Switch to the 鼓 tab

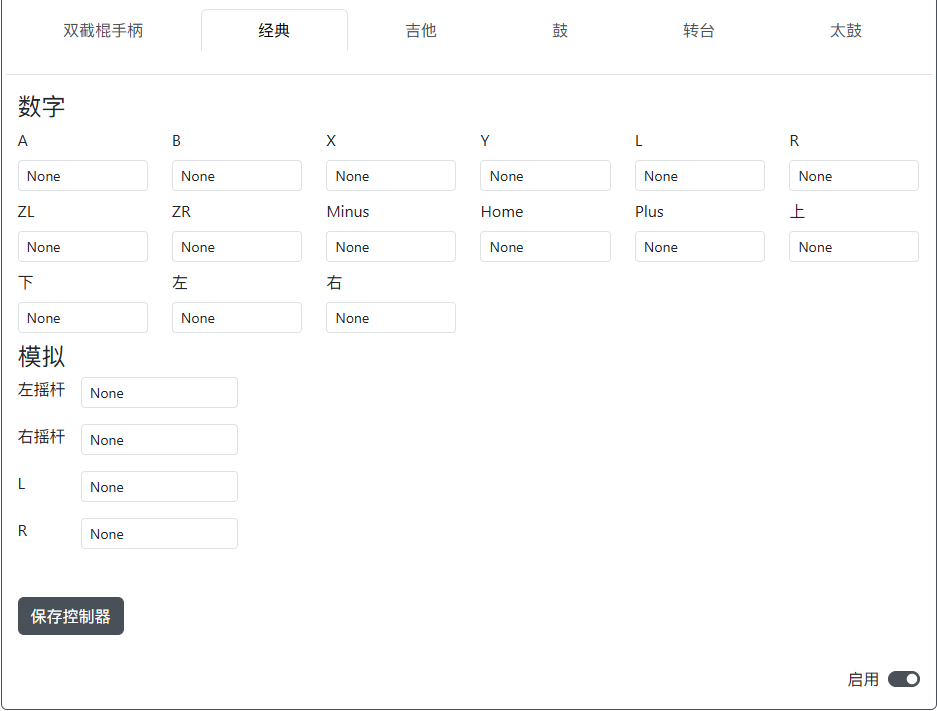pyautogui.click(x=560, y=30)
